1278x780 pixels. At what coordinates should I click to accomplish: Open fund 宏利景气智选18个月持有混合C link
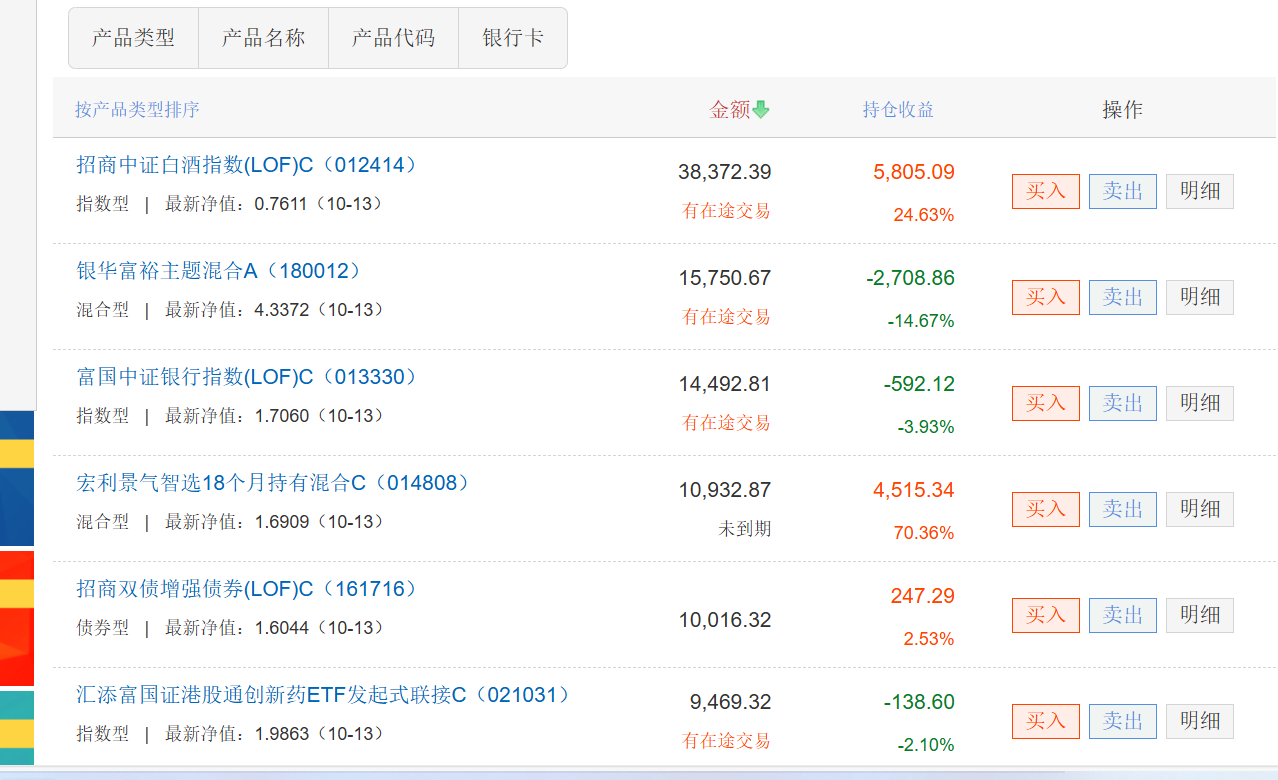click(273, 483)
